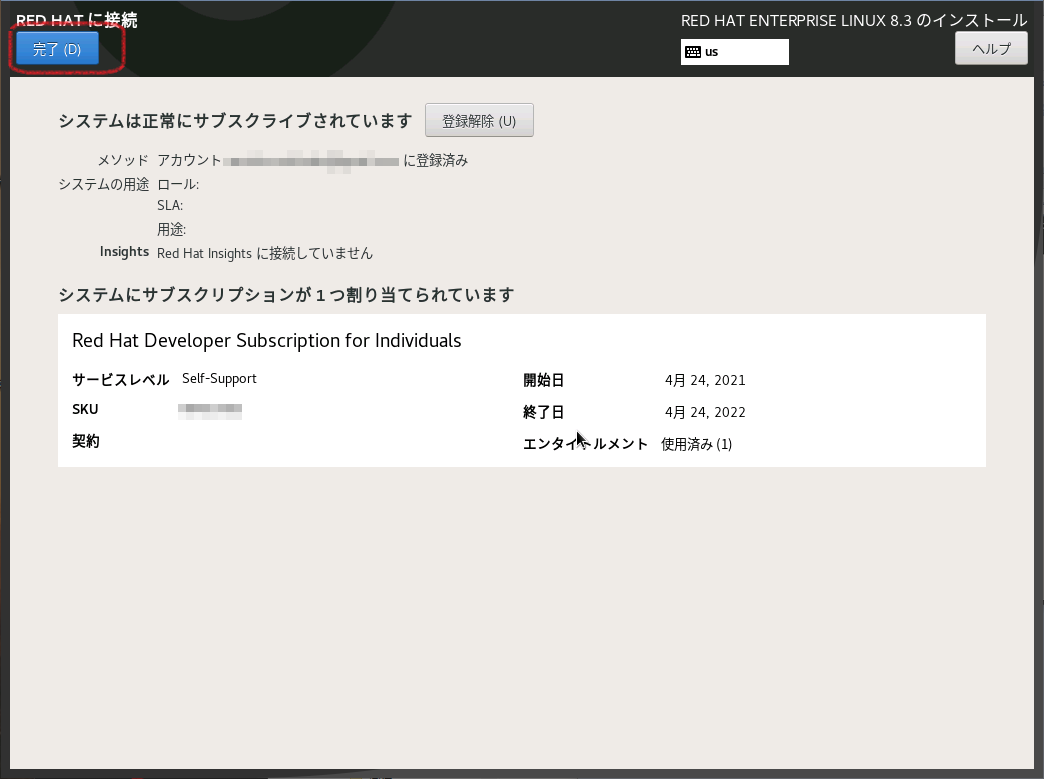Click the 'Red Hat Insights に接続していません' text
Screen dimensions: 1044x779
tap(264, 253)
